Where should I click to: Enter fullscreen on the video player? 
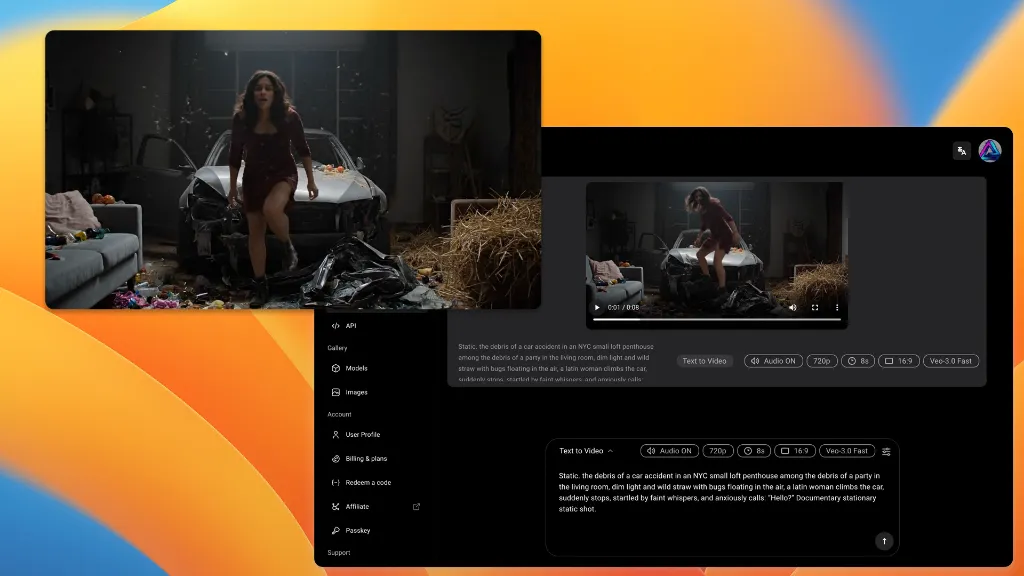815,308
